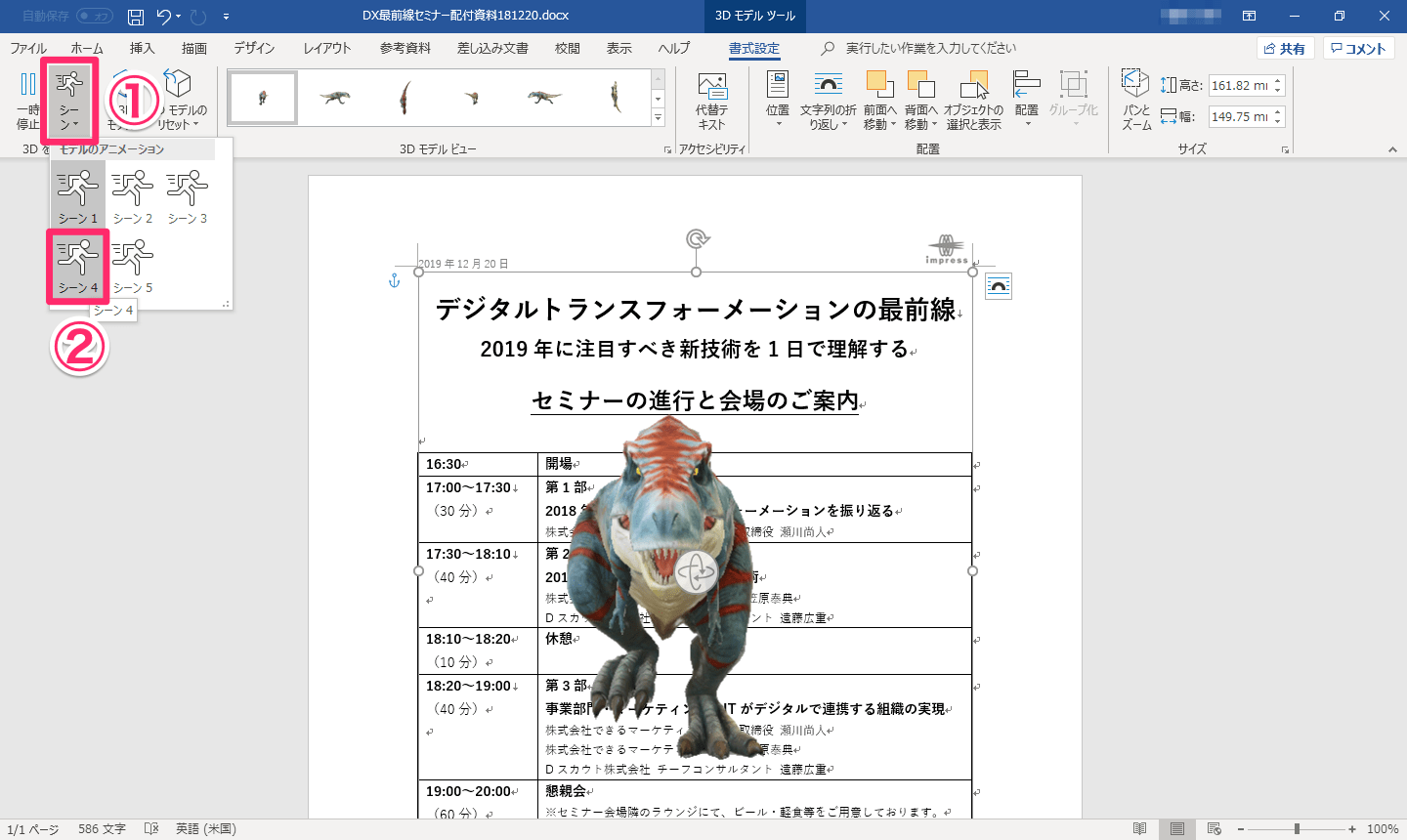Open the 3D モデル ツール contextual tab header

point(755,16)
